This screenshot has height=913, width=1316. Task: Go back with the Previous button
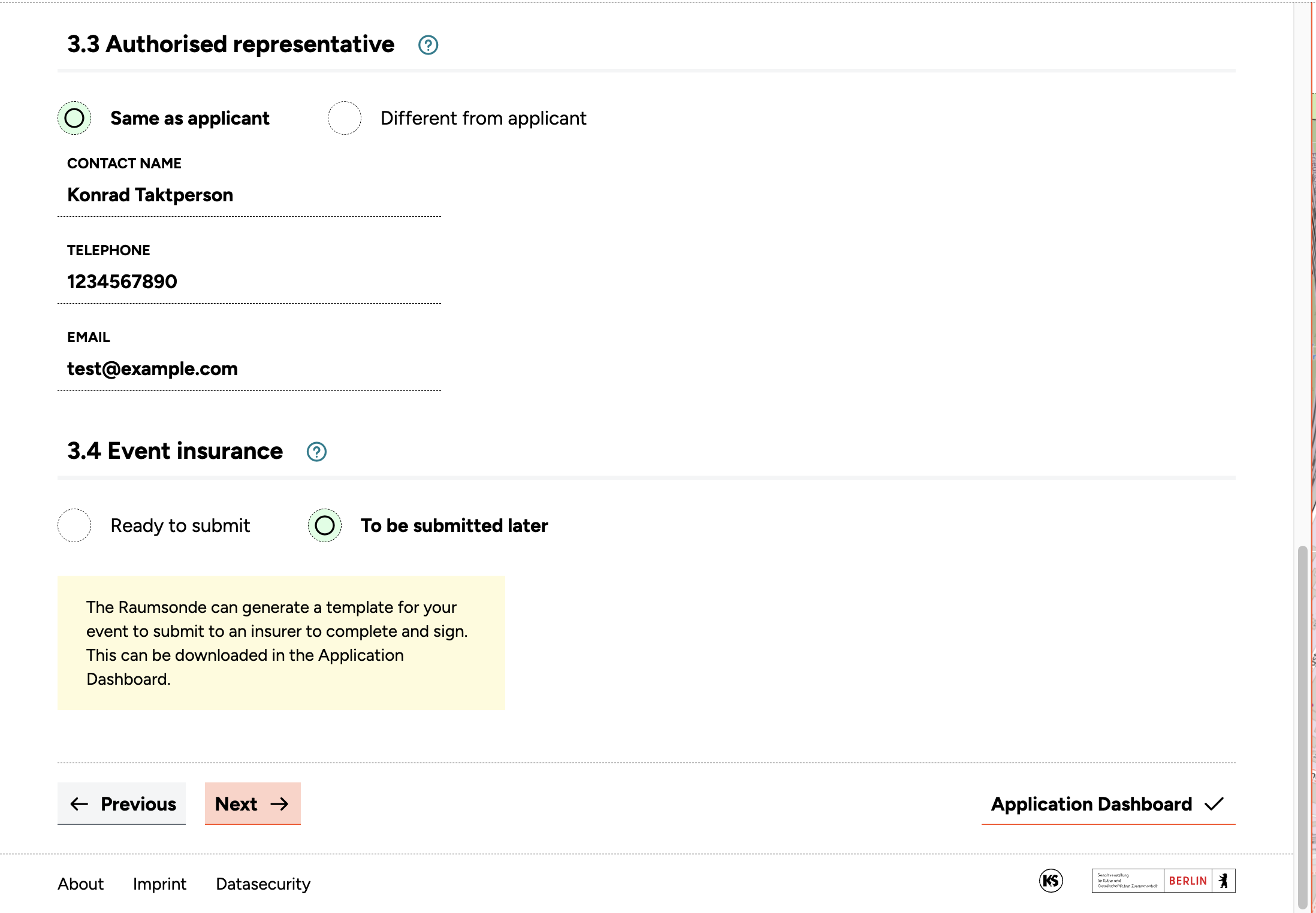[122, 803]
